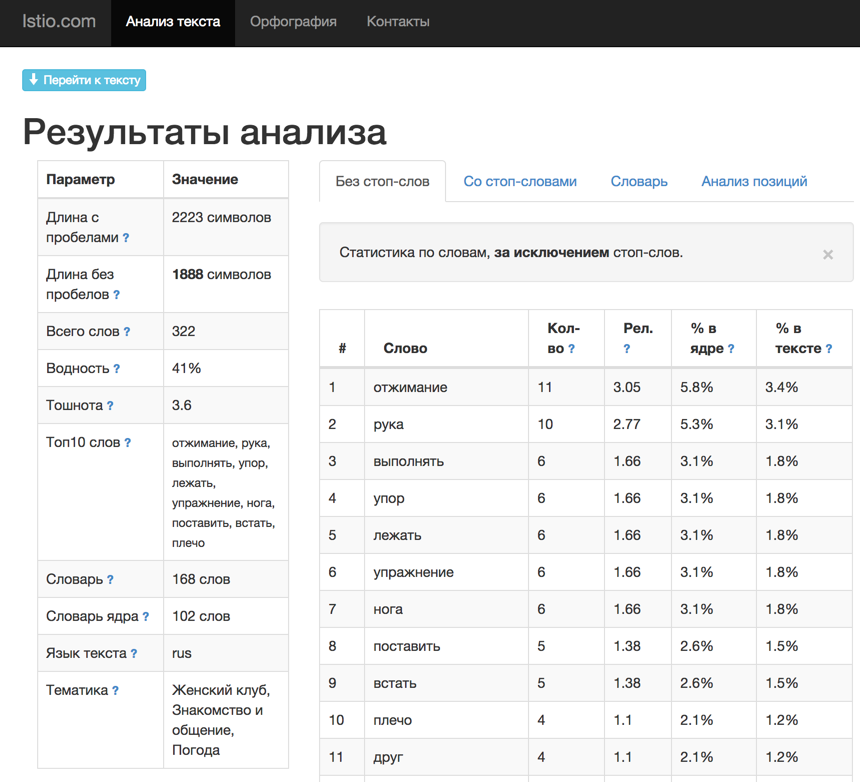Click help icon next to Длина с пробелами
Screen dimensions: 860x782
126,238
